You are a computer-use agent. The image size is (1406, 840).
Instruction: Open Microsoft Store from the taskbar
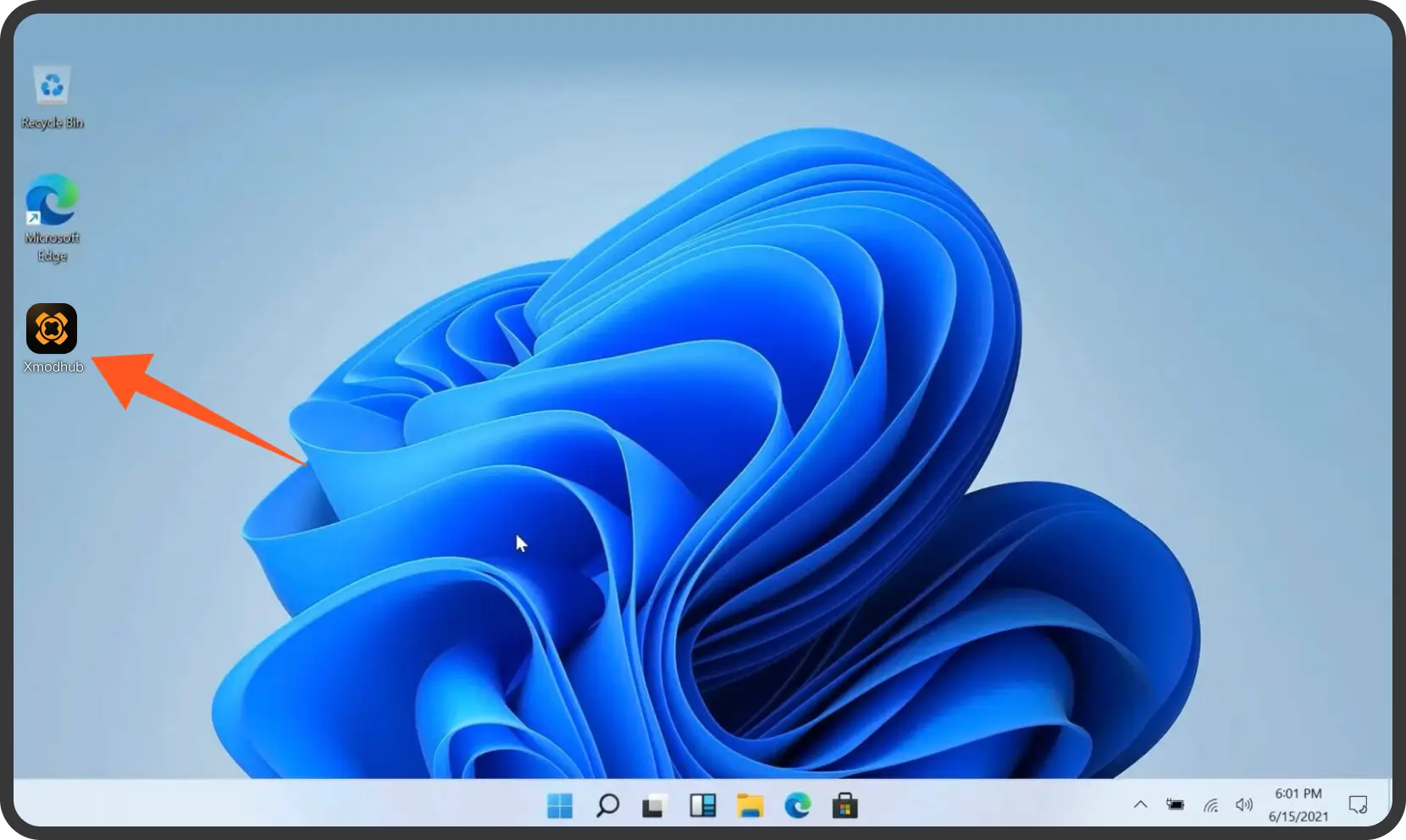844,805
